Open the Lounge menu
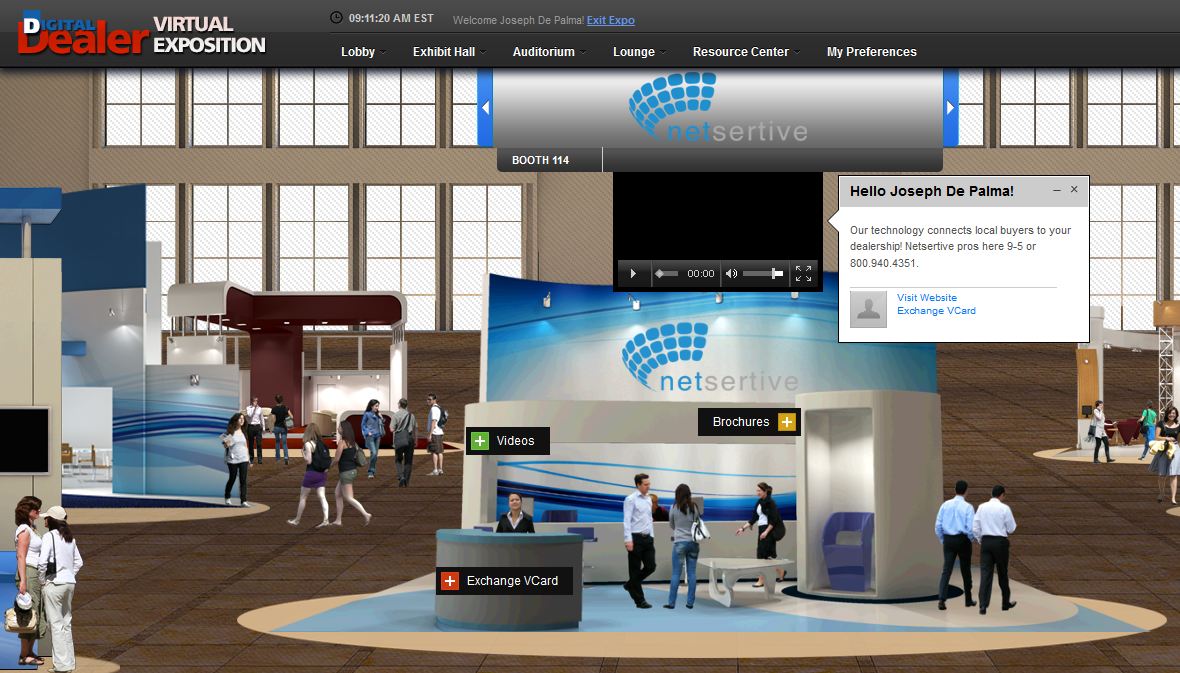 (634, 52)
